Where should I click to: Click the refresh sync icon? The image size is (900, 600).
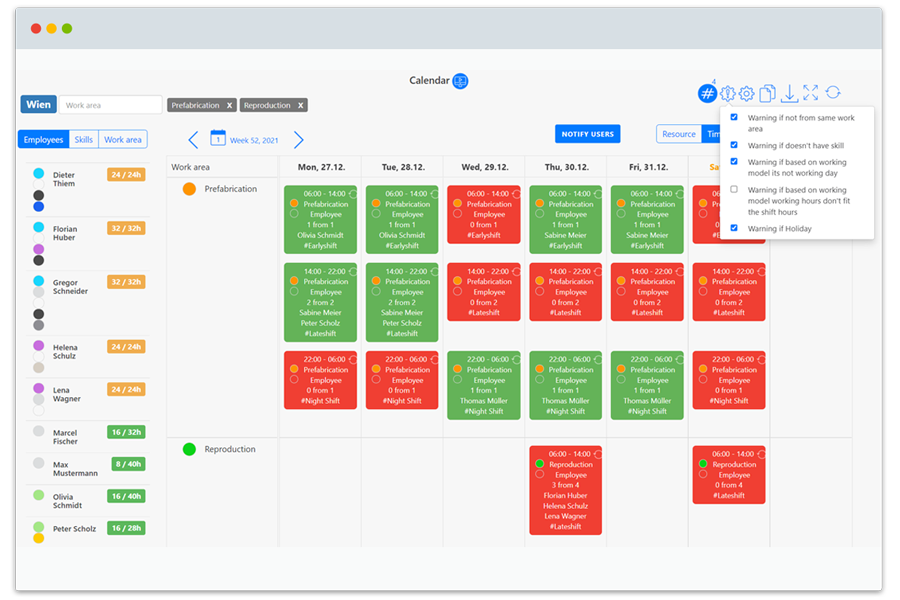tap(832, 93)
